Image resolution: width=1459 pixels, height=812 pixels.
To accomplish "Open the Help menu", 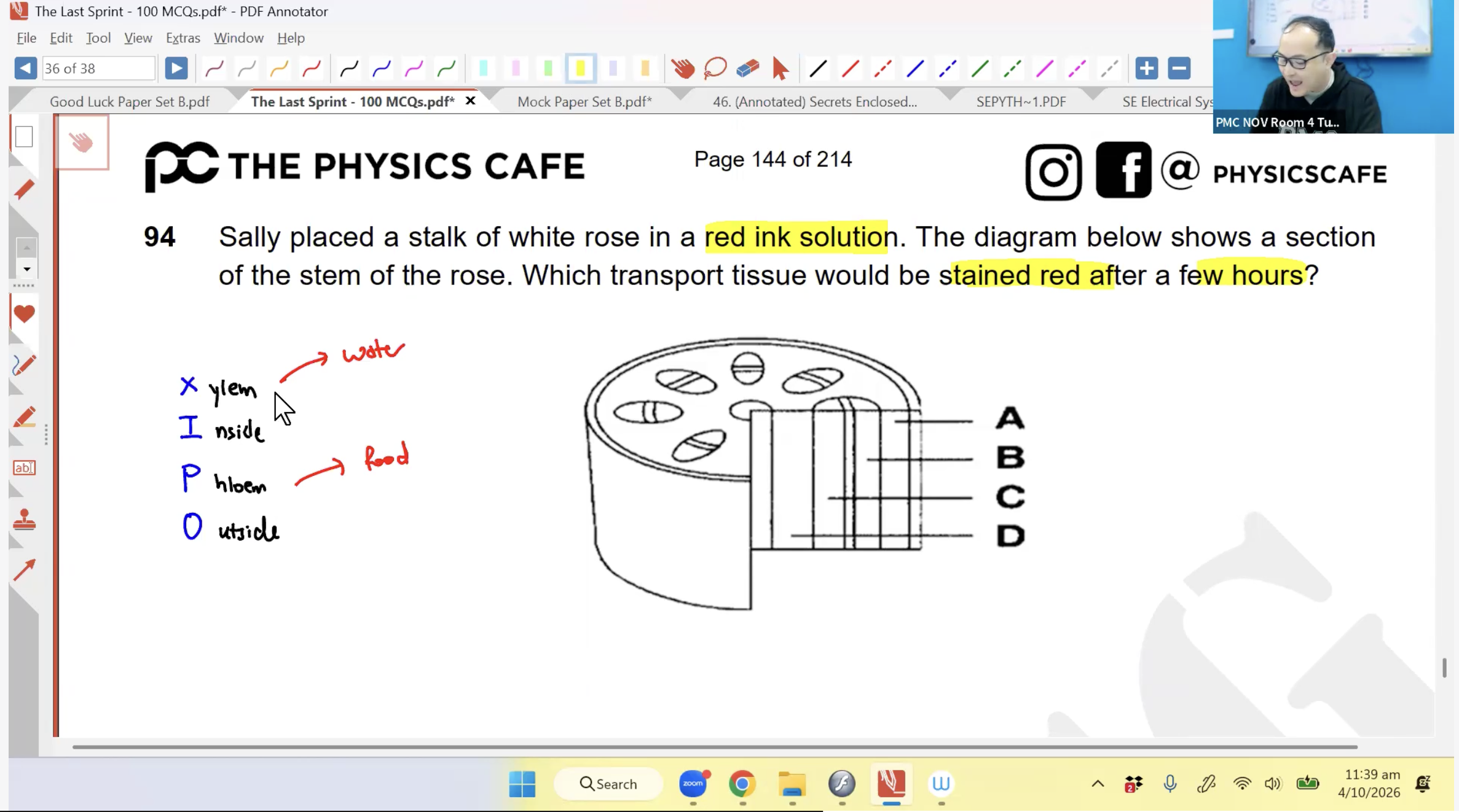I will tap(291, 38).
